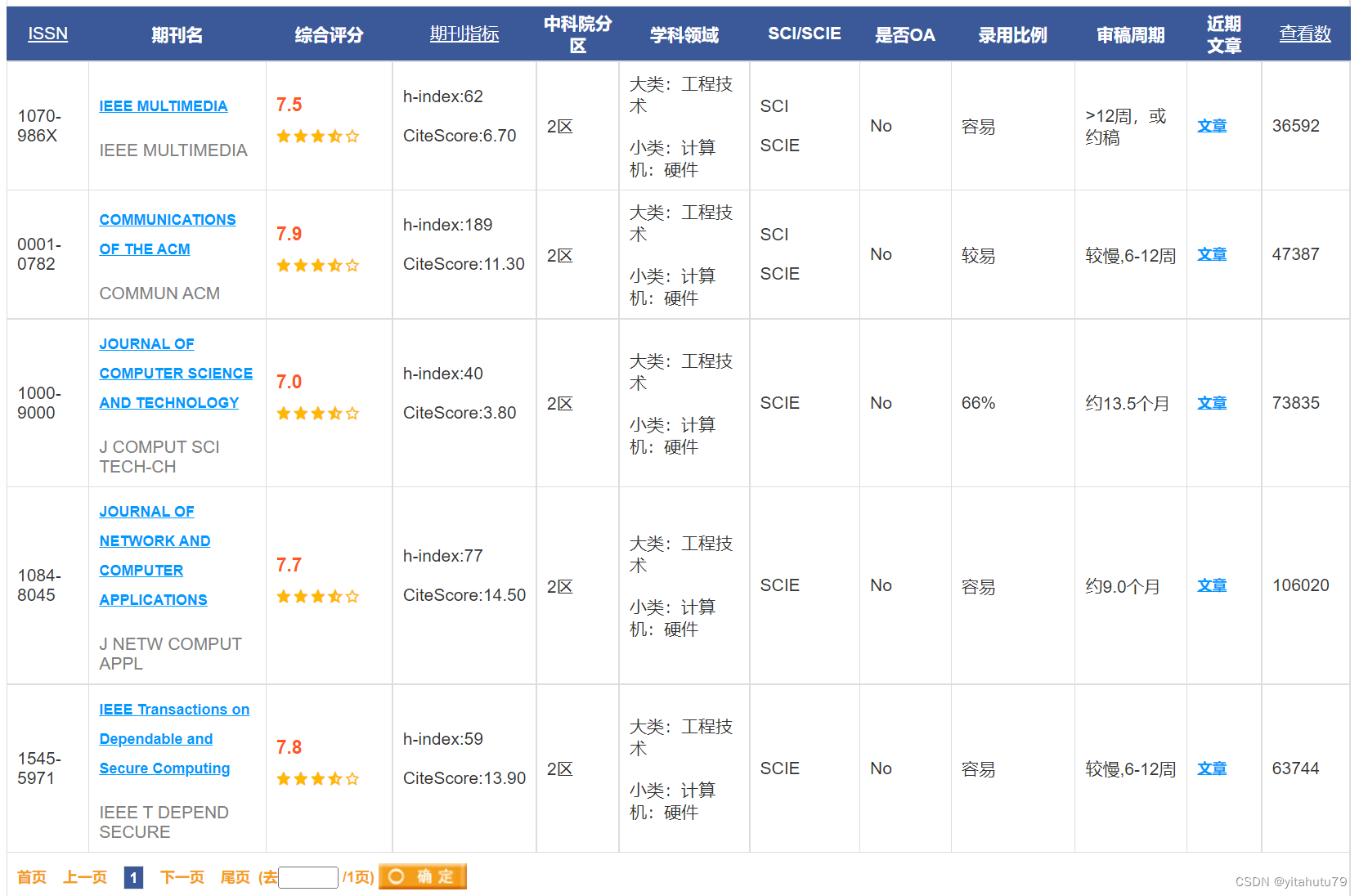1359x896 pixels.
Task: Click abbreviation text IEEE T DEPEND SECURE
Action: pyautogui.click(x=164, y=822)
